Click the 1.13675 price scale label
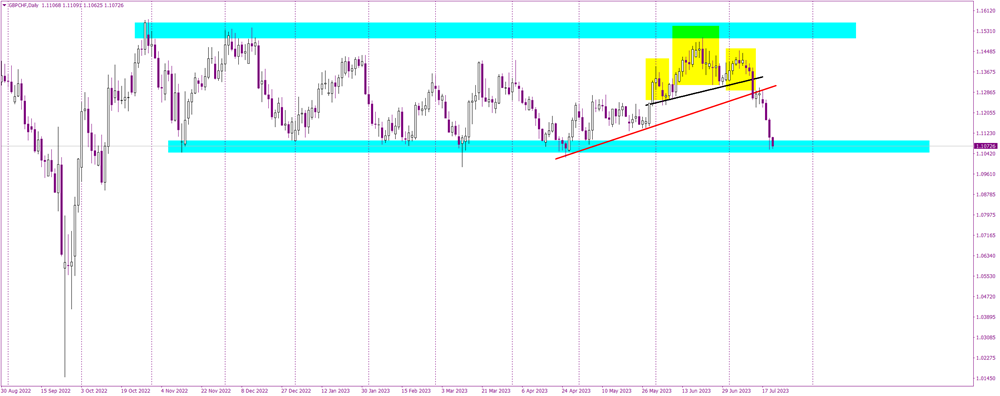This screenshot has width=1000, height=396. click(x=986, y=72)
